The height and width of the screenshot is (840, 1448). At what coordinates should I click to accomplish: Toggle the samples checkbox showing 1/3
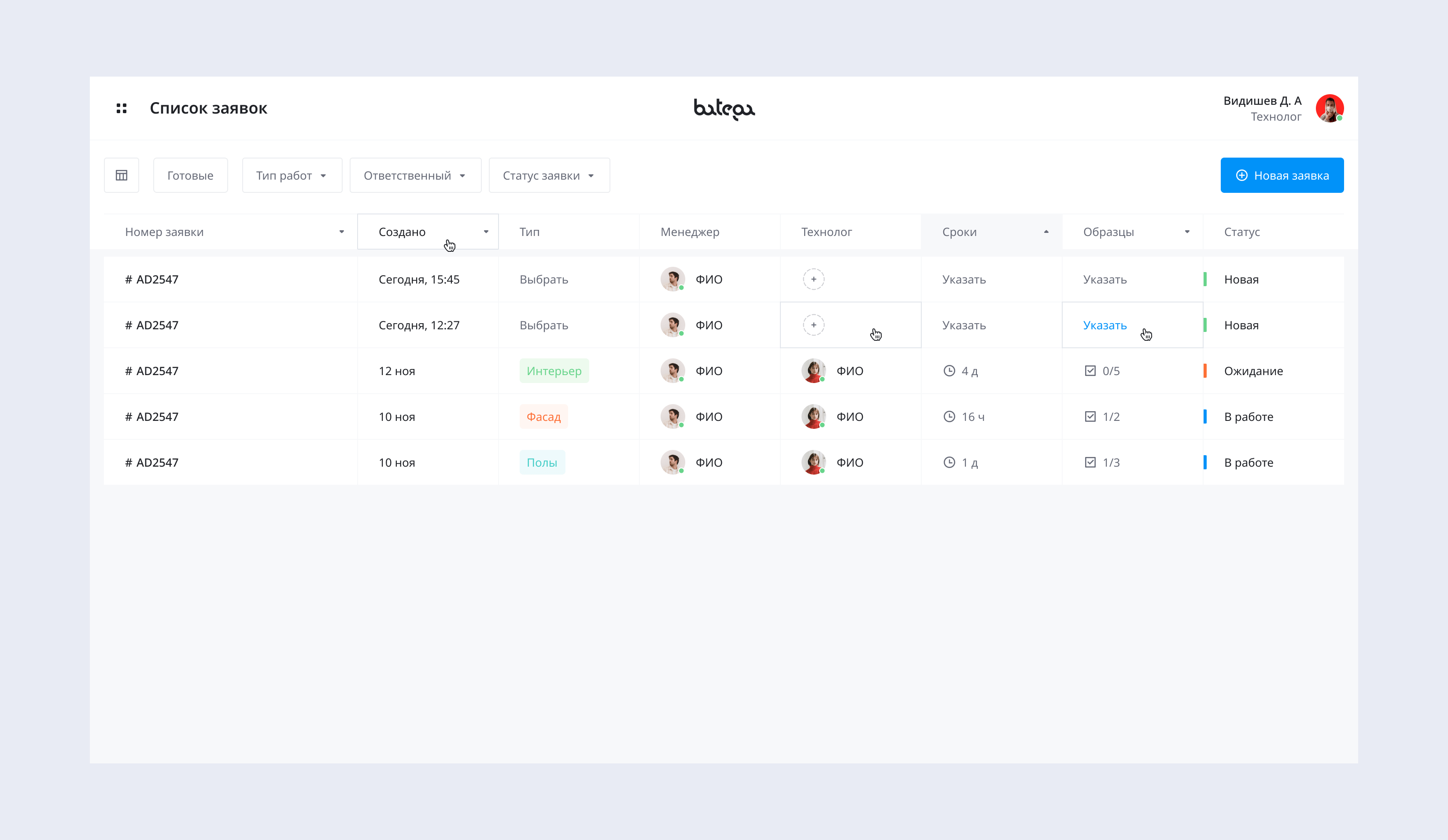[x=1090, y=463]
